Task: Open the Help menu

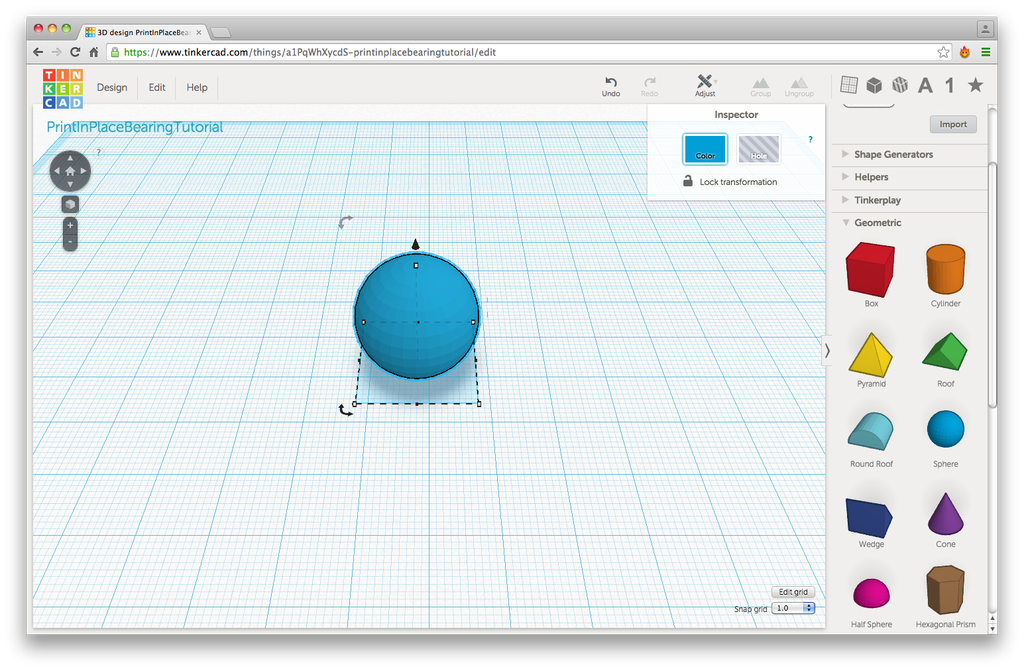Action: (x=197, y=88)
